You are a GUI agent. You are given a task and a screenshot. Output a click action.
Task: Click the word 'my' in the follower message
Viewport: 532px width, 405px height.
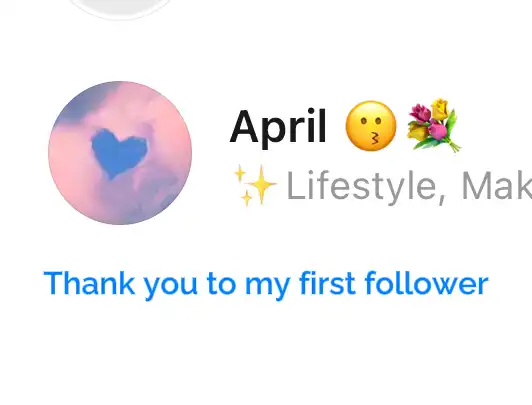click(x=267, y=288)
